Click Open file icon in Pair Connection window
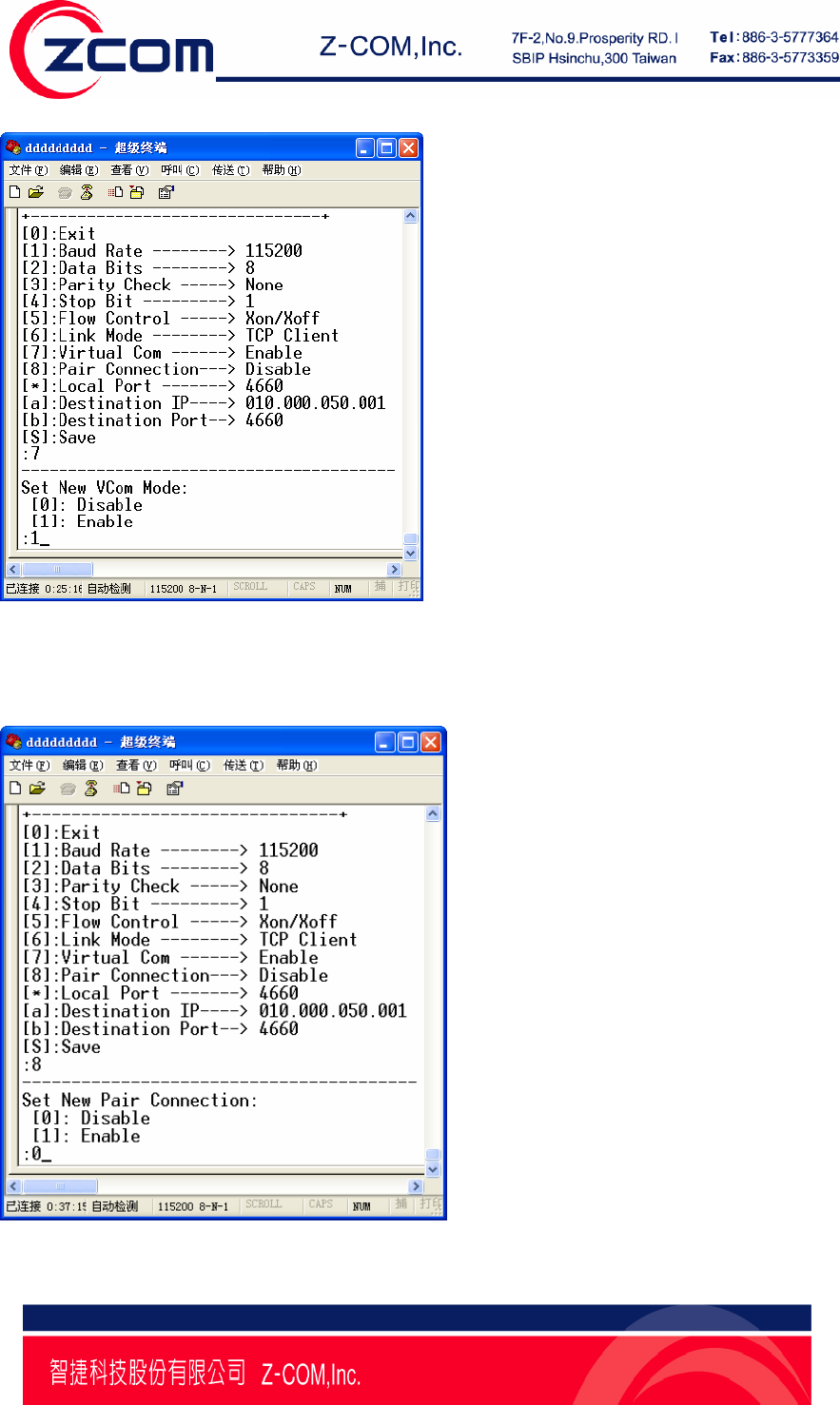The image size is (840, 1405). pyautogui.click(x=37, y=788)
